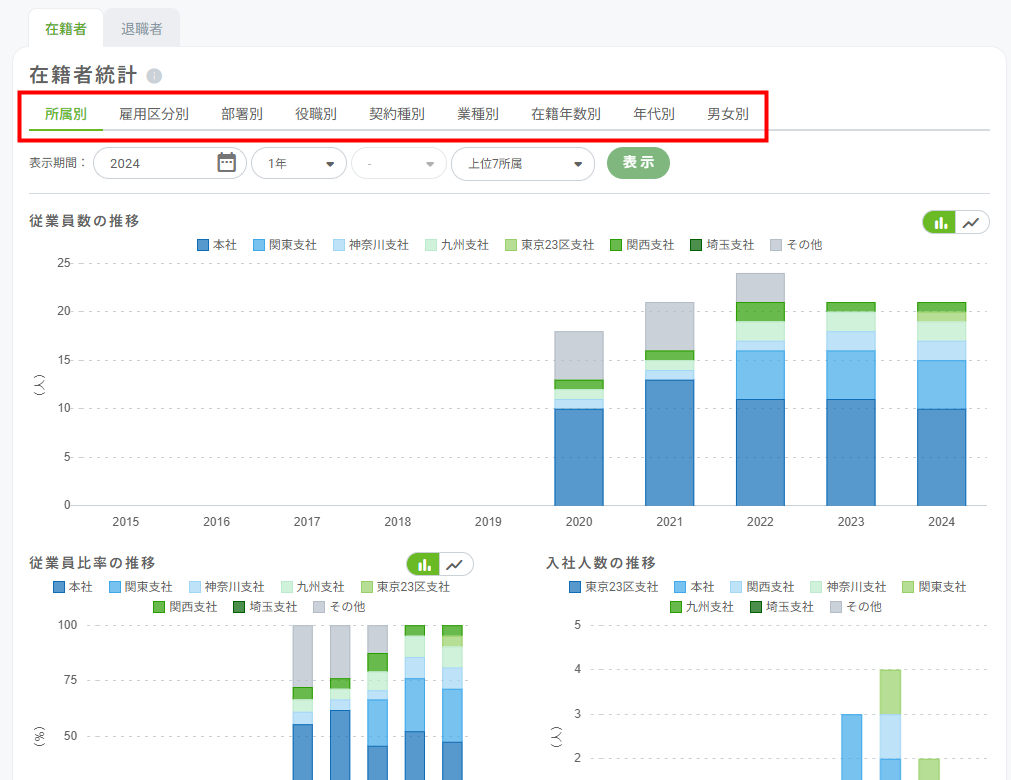Toggle その他 legend in 従業員比率の推移
Viewport: 1011px width, 780px height.
339,607
